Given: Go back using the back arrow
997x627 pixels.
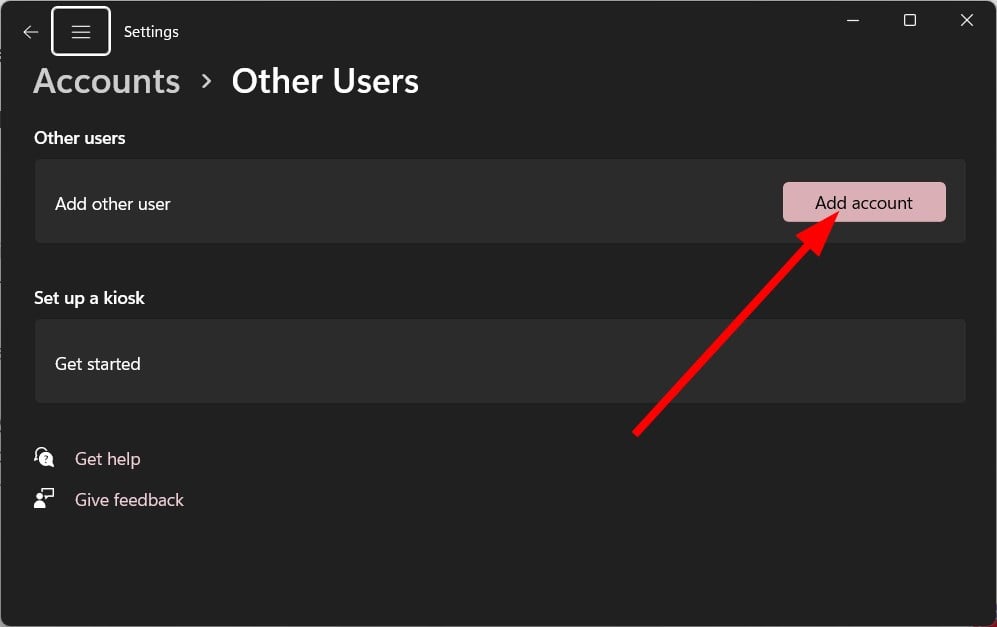Looking at the screenshot, I should 31,32.
